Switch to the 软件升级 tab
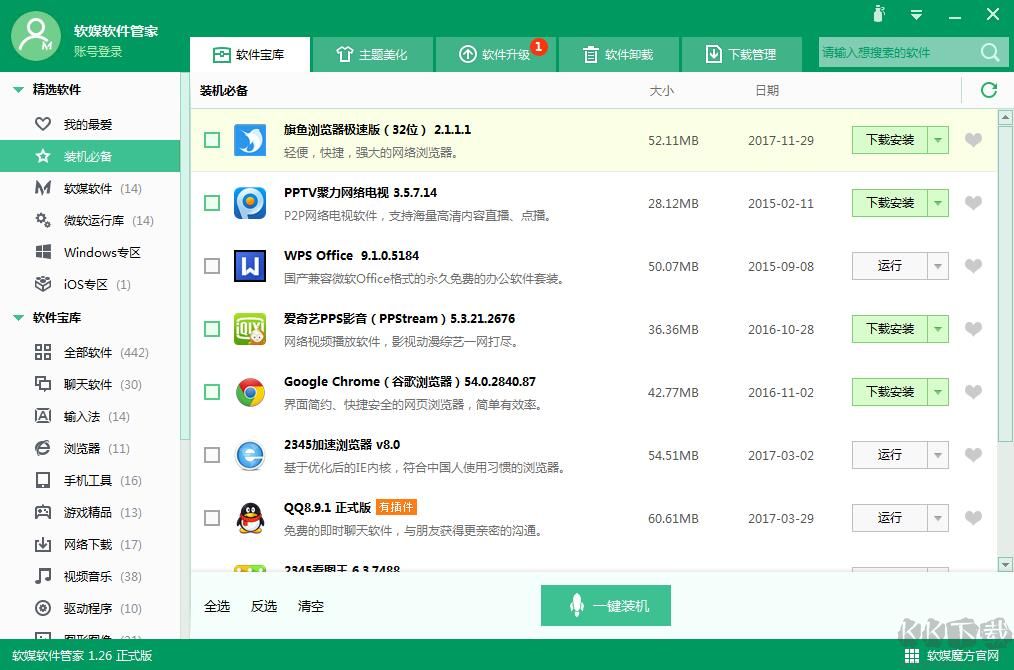1014x670 pixels. tap(495, 55)
